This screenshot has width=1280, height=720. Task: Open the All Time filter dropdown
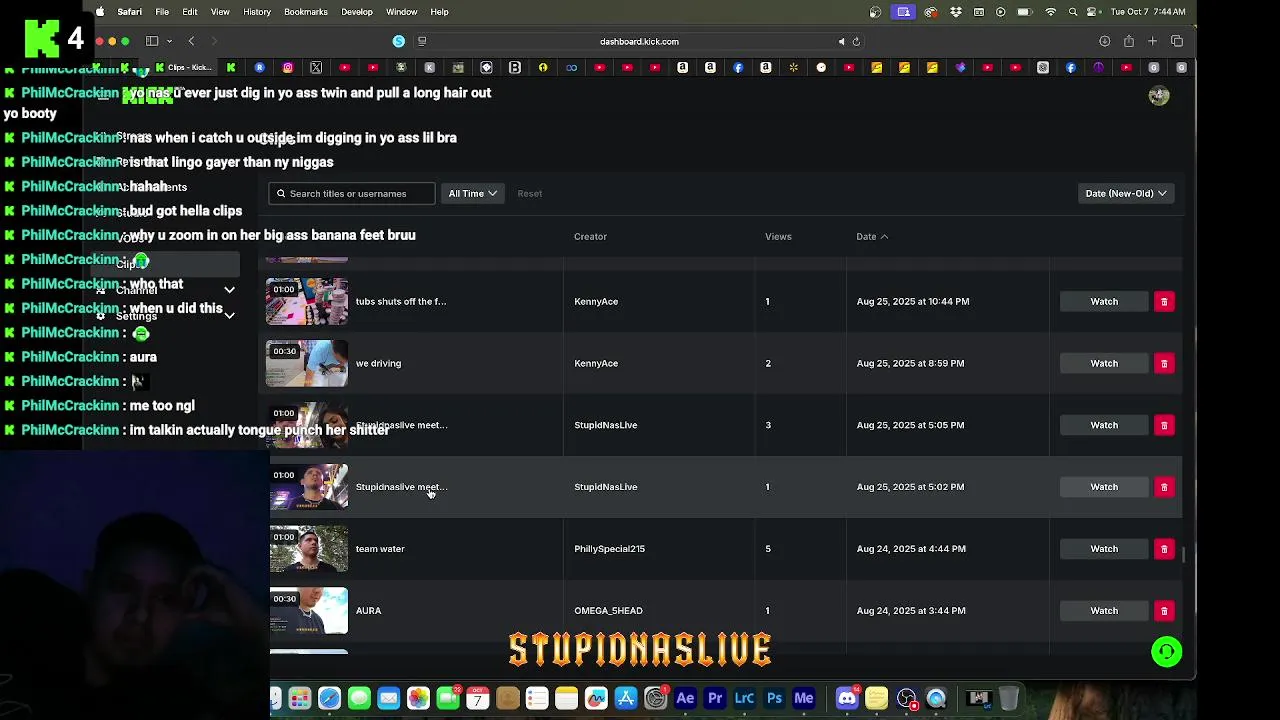472,193
